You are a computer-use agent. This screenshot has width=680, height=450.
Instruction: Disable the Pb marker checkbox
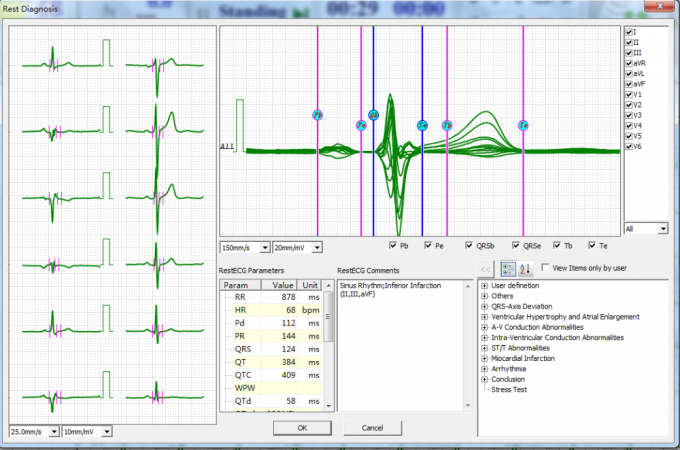pyautogui.click(x=393, y=245)
